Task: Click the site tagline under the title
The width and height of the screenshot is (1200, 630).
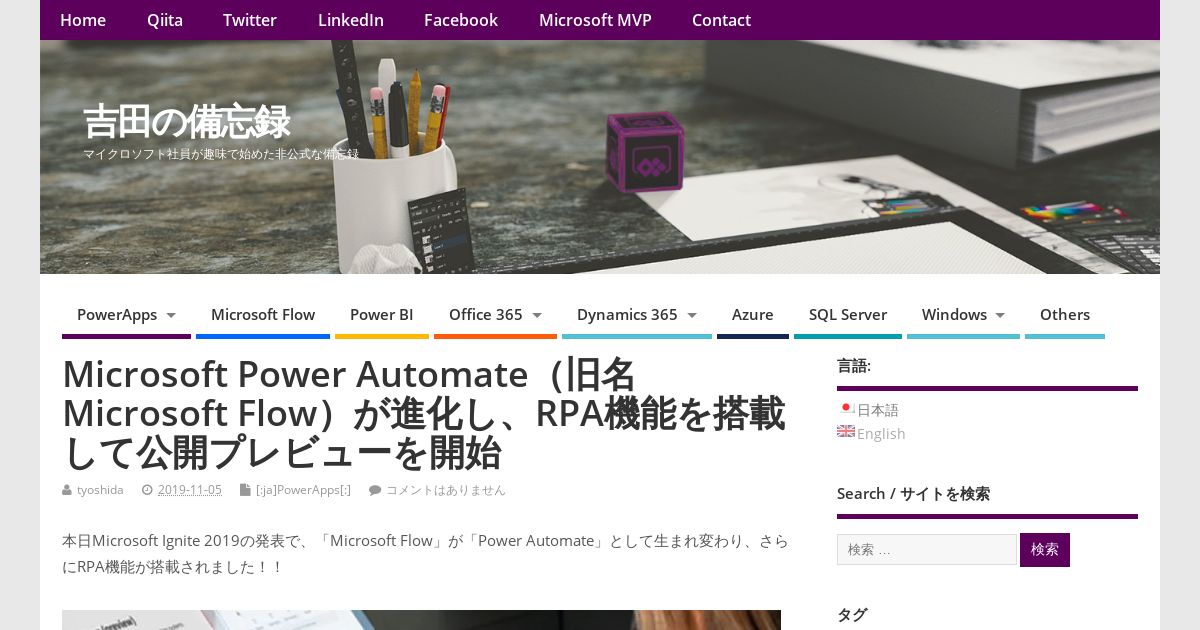Action: click(221, 154)
